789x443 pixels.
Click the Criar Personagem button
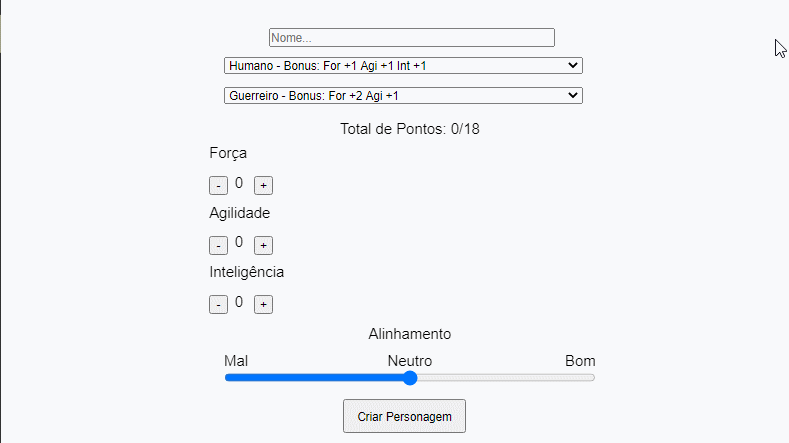coord(404,415)
